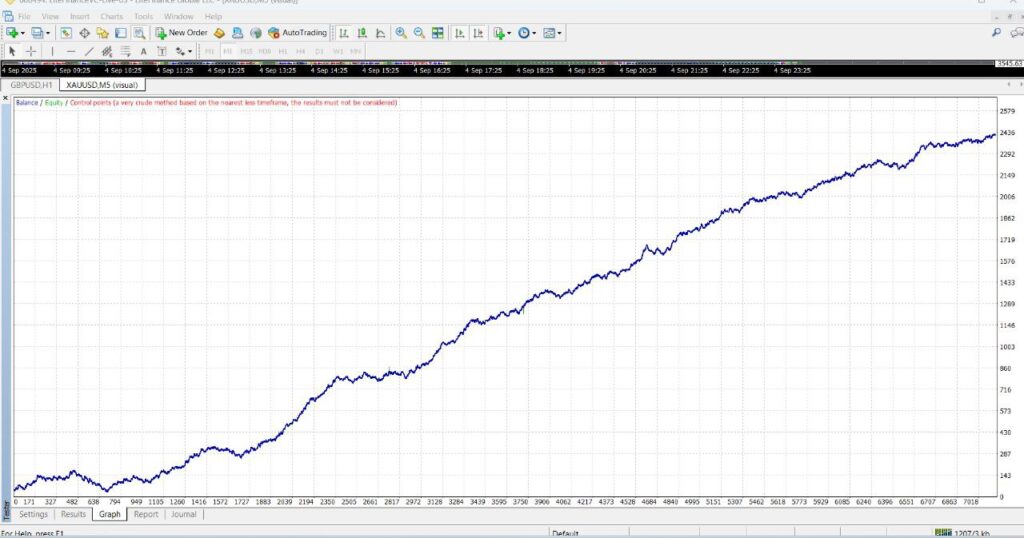This screenshot has height=538, width=1024.
Task: Open the Charts menu
Action: [111, 17]
